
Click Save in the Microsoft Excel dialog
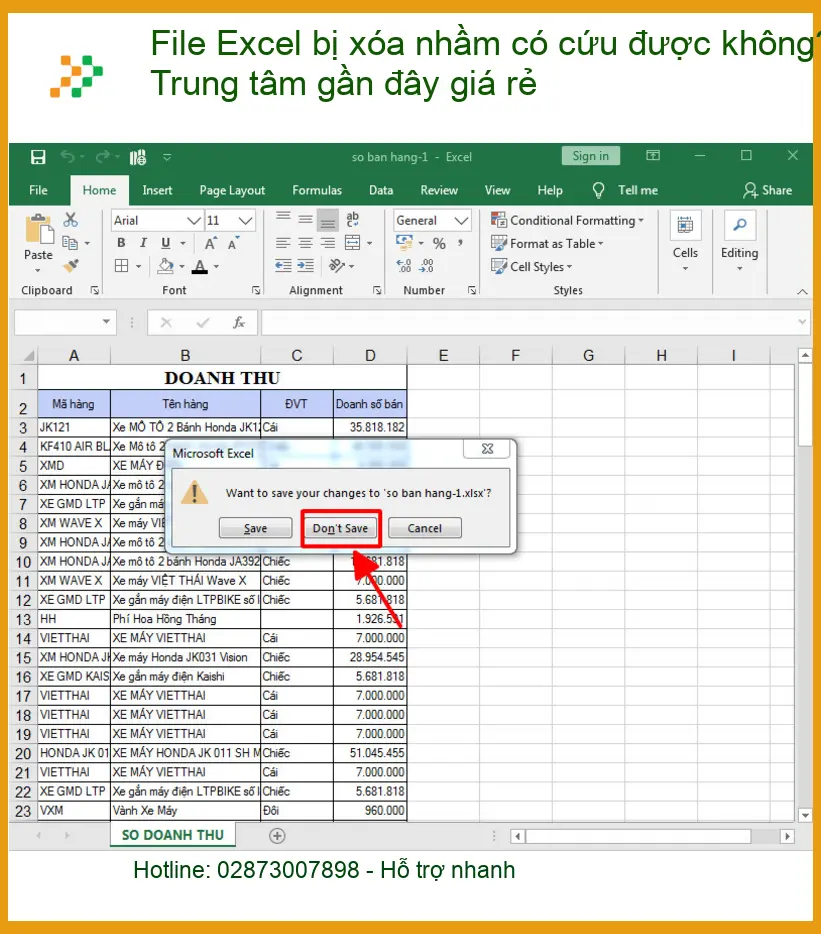point(256,528)
